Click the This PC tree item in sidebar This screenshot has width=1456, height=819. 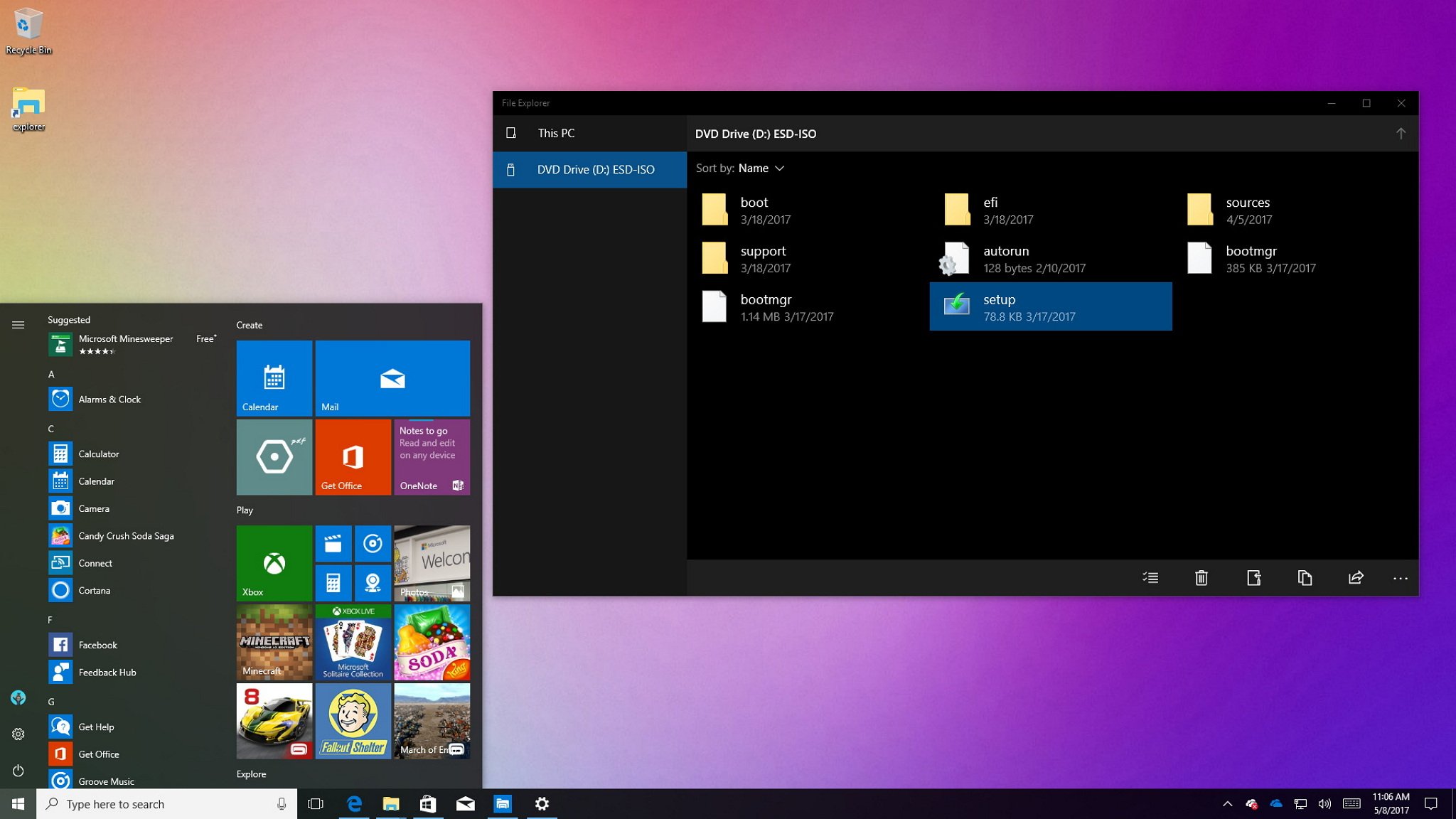pyautogui.click(x=557, y=133)
